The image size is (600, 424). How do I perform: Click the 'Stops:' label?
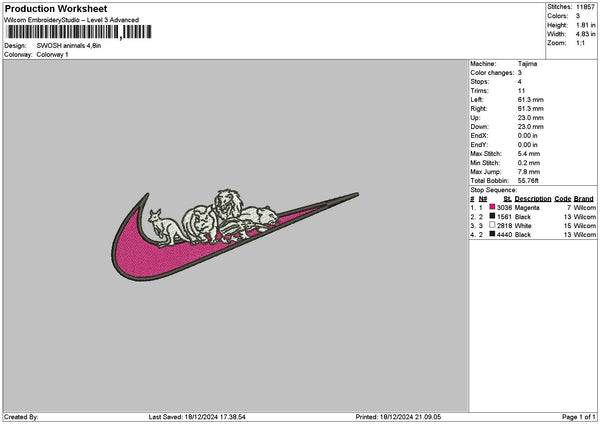coord(480,82)
